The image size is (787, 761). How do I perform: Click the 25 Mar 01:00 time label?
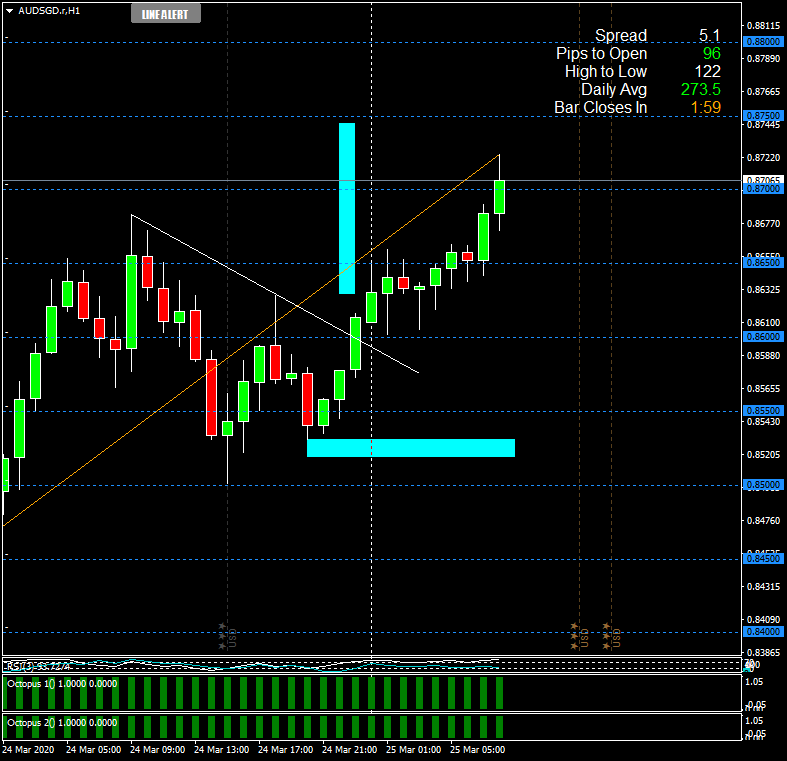[414, 749]
